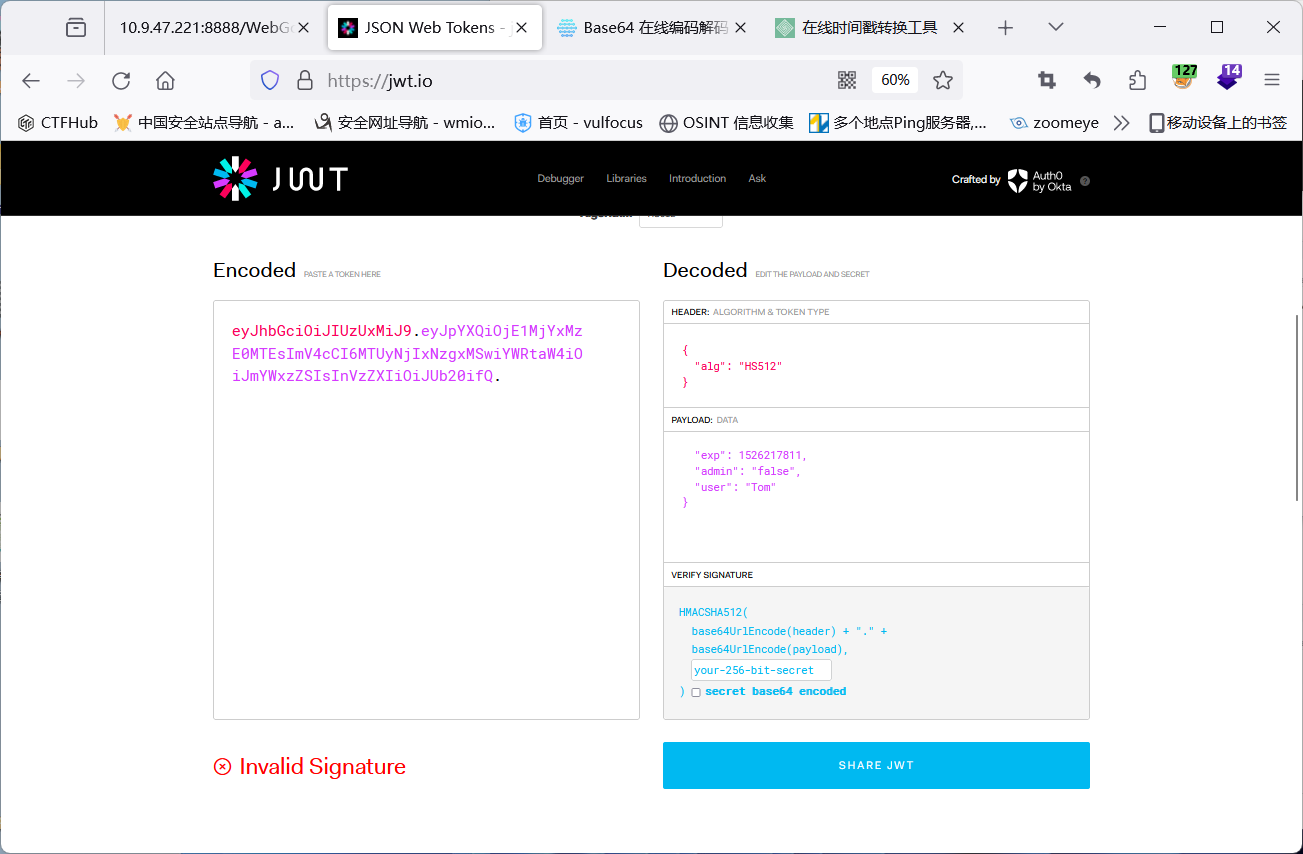Click the SHARE JWT button

(876, 765)
